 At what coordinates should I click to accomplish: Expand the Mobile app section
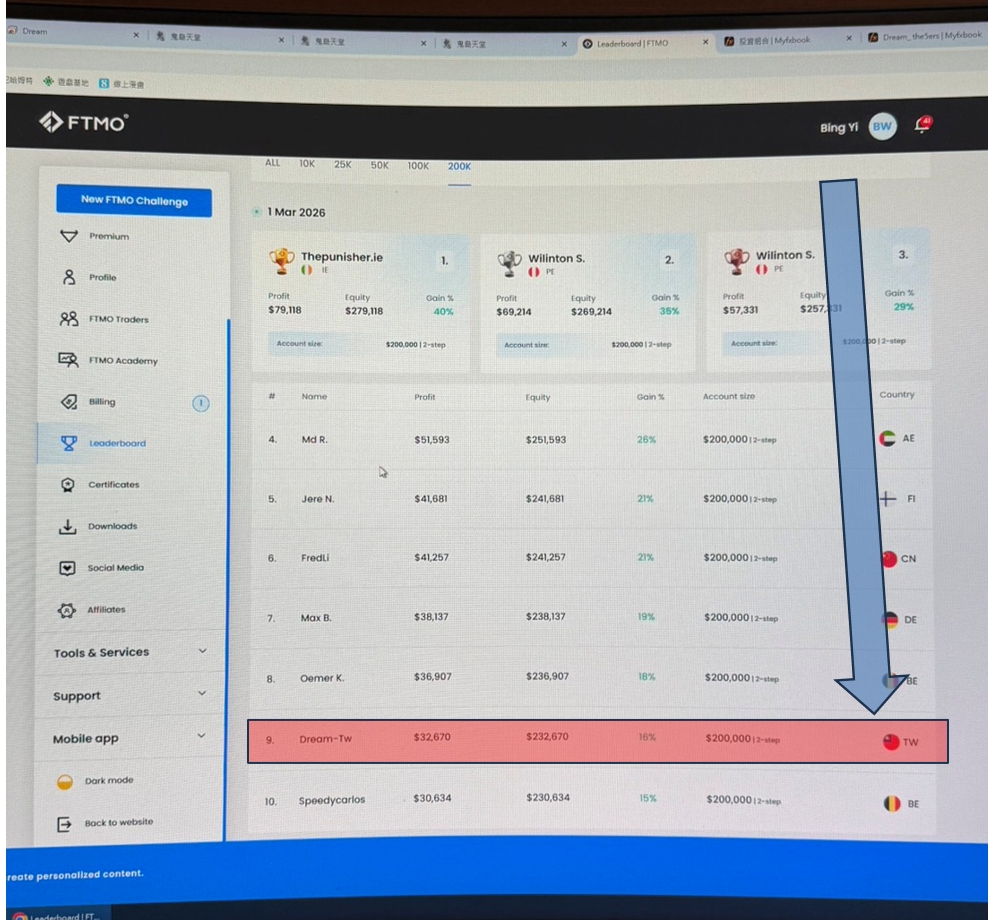click(130, 738)
